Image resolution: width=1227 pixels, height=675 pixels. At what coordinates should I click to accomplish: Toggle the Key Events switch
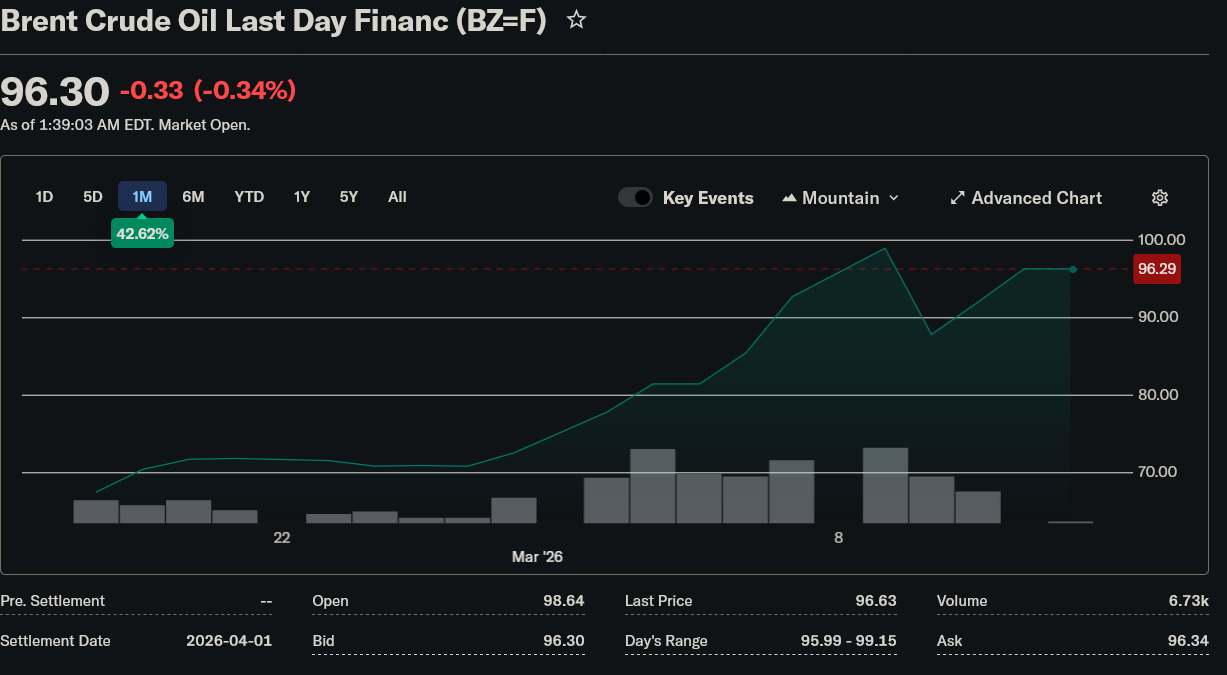click(x=635, y=197)
